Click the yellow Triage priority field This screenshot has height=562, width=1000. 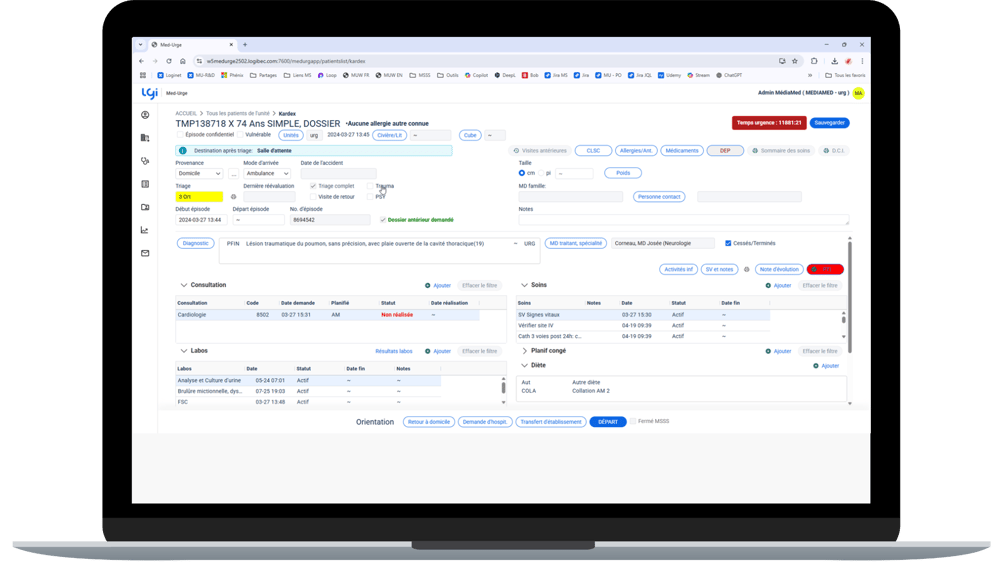(199, 197)
